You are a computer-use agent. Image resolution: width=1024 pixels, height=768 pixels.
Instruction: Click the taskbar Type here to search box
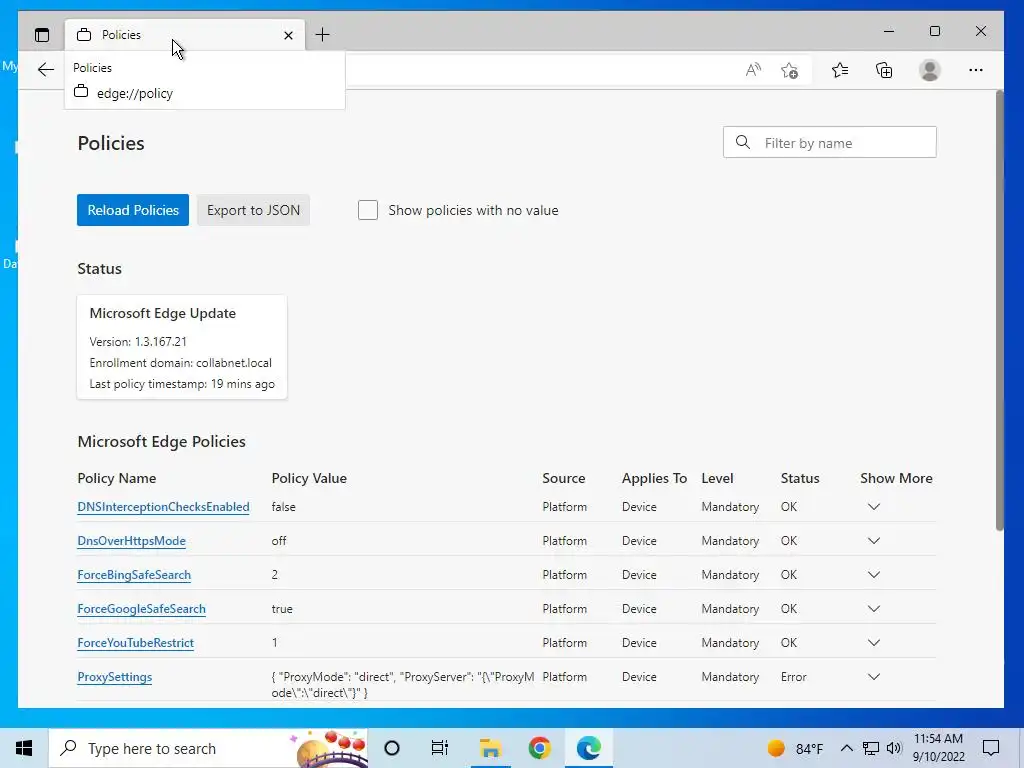point(208,748)
